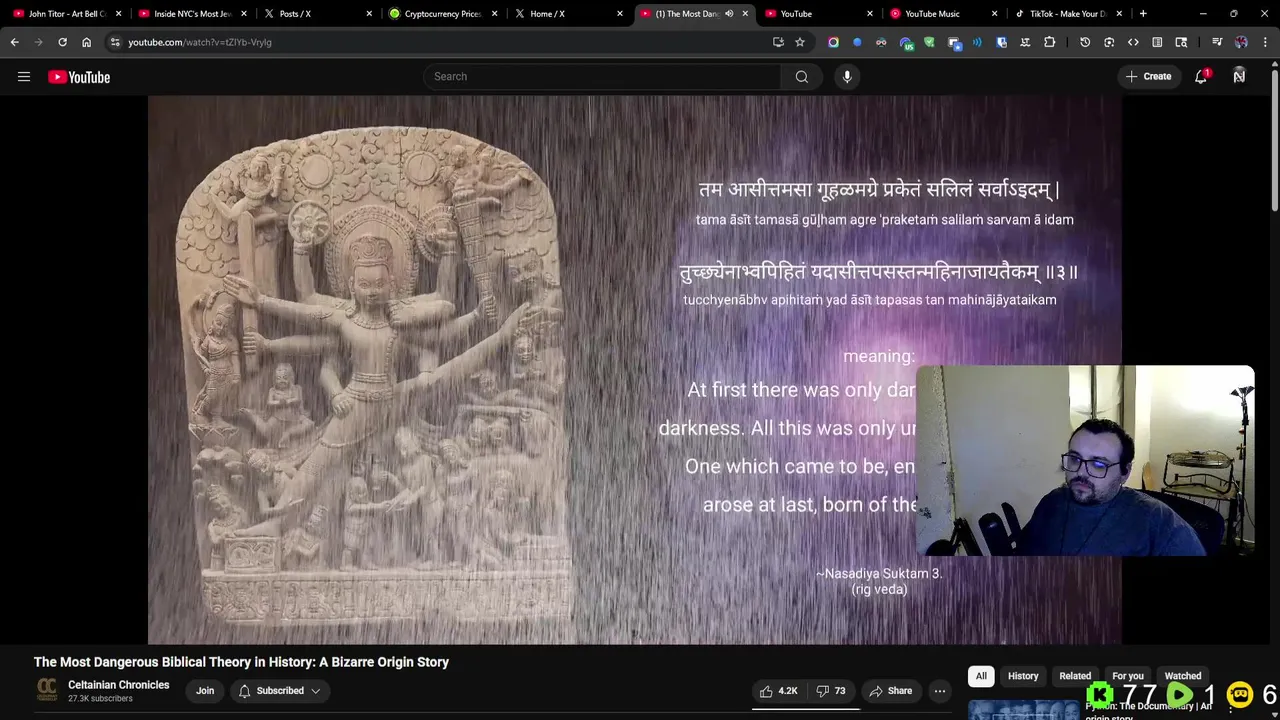Screen dimensions: 1280x720
Task: Bookmark this page with star icon
Action: [800, 42]
